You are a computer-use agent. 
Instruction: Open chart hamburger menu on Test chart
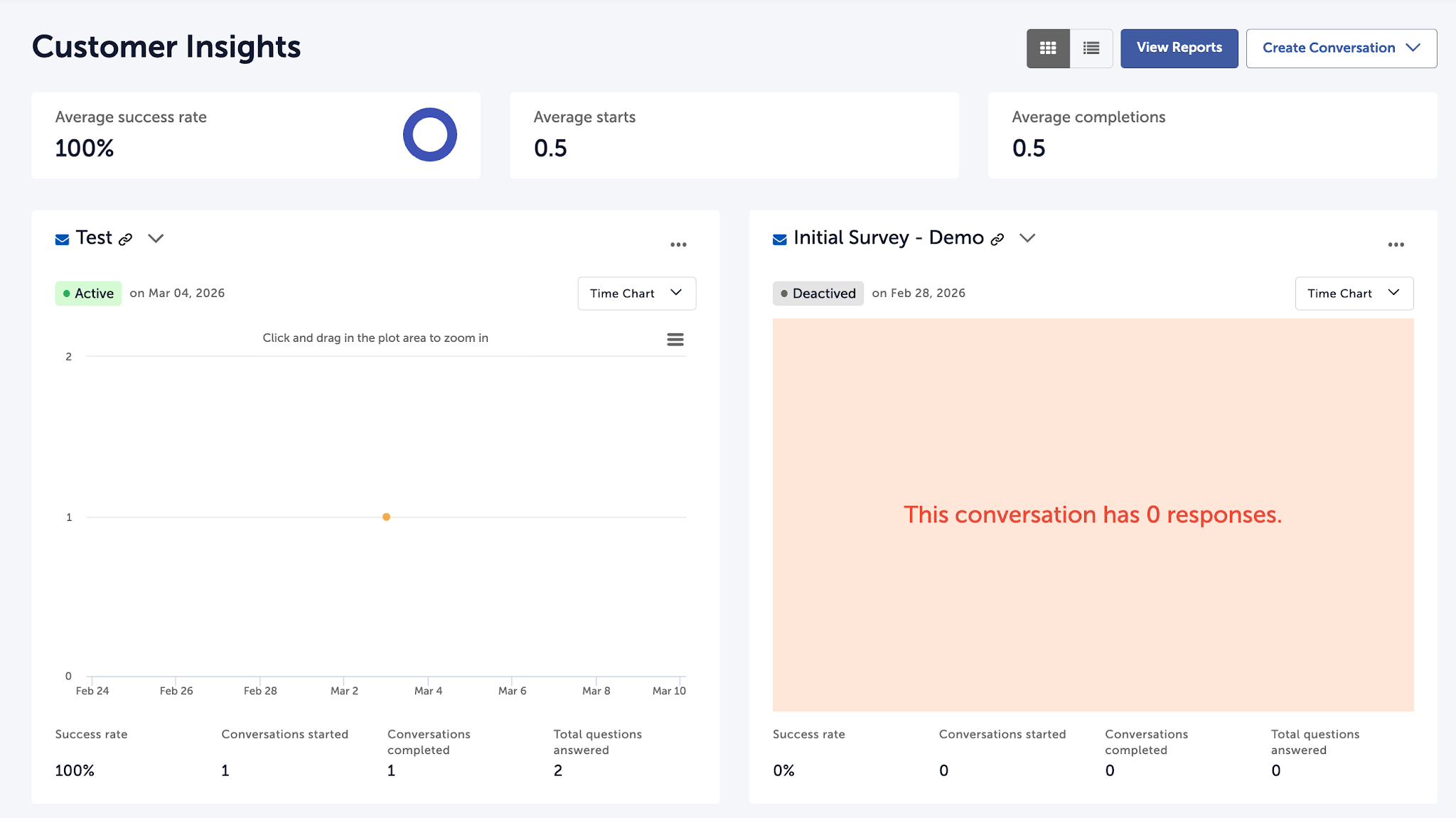(675, 340)
